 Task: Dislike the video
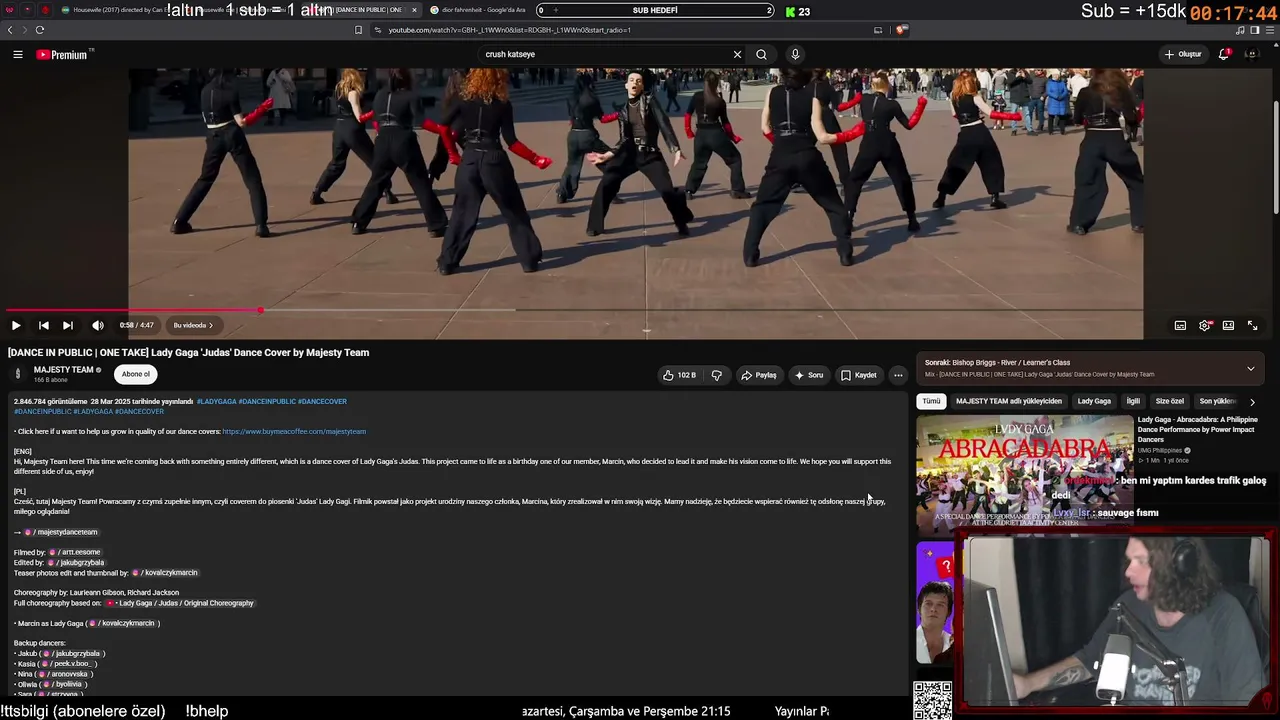[x=717, y=375]
